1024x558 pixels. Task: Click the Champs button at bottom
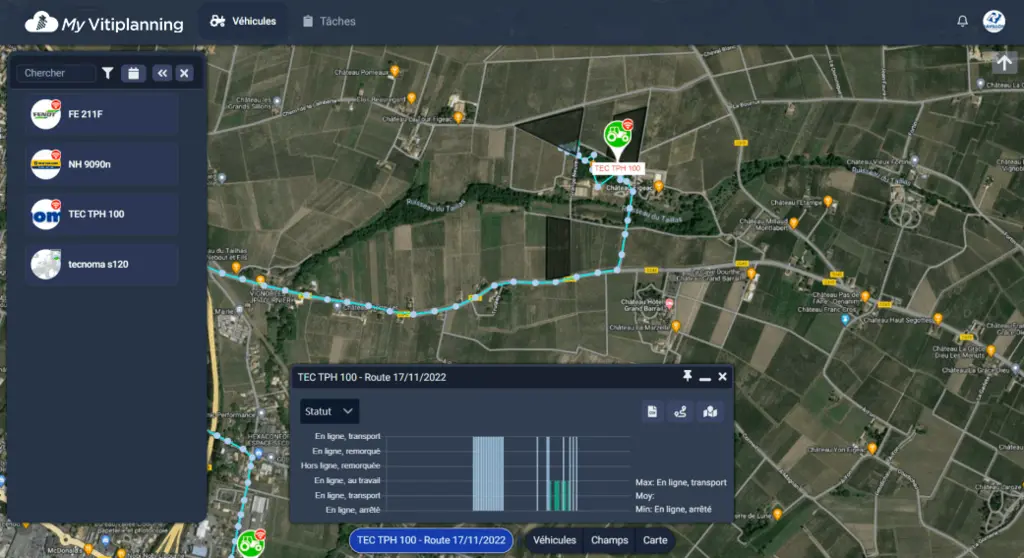pos(609,540)
